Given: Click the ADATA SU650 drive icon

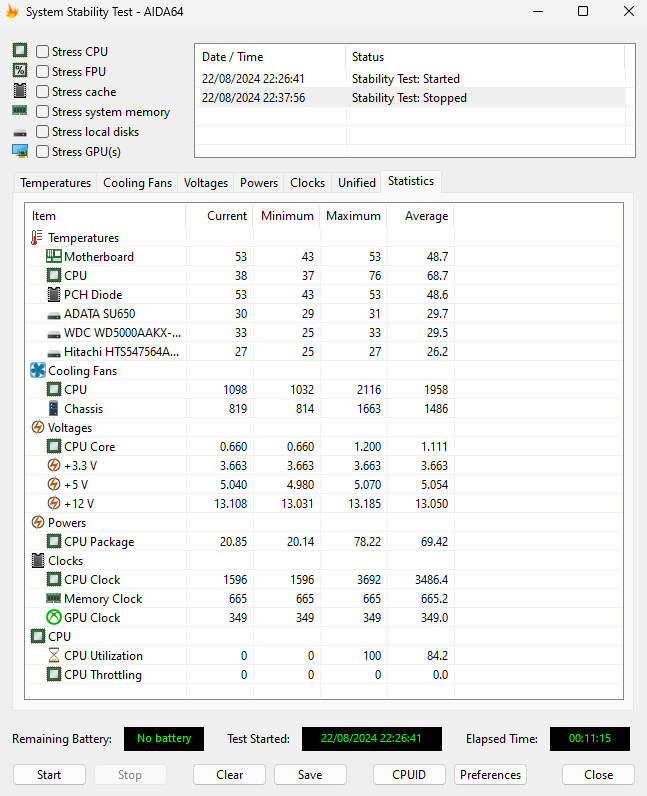Looking at the screenshot, I should (53, 316).
